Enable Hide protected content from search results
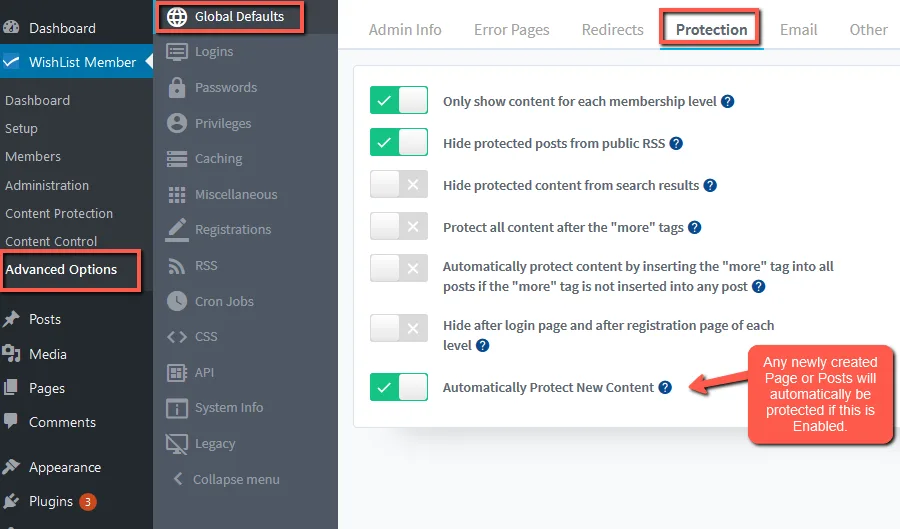 click(399, 184)
